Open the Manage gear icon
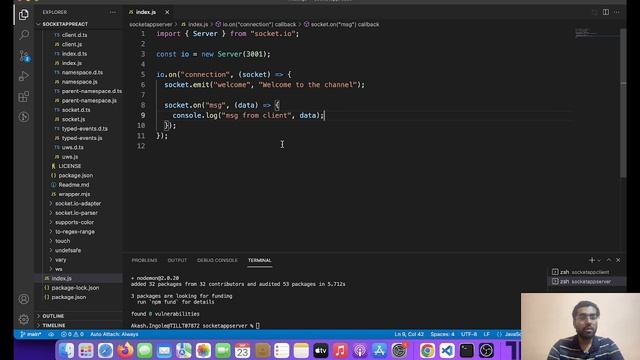Image resolution: width=640 pixels, height=360 pixels. (x=24, y=319)
